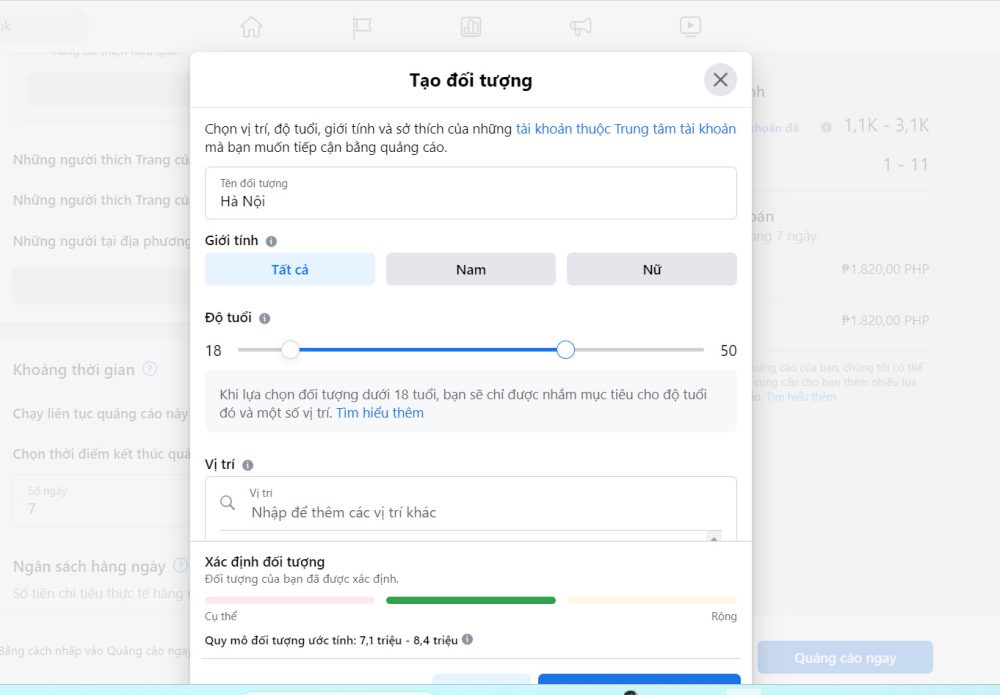Open the Ads megaphone icon
The width and height of the screenshot is (1000, 695).
coord(580,27)
